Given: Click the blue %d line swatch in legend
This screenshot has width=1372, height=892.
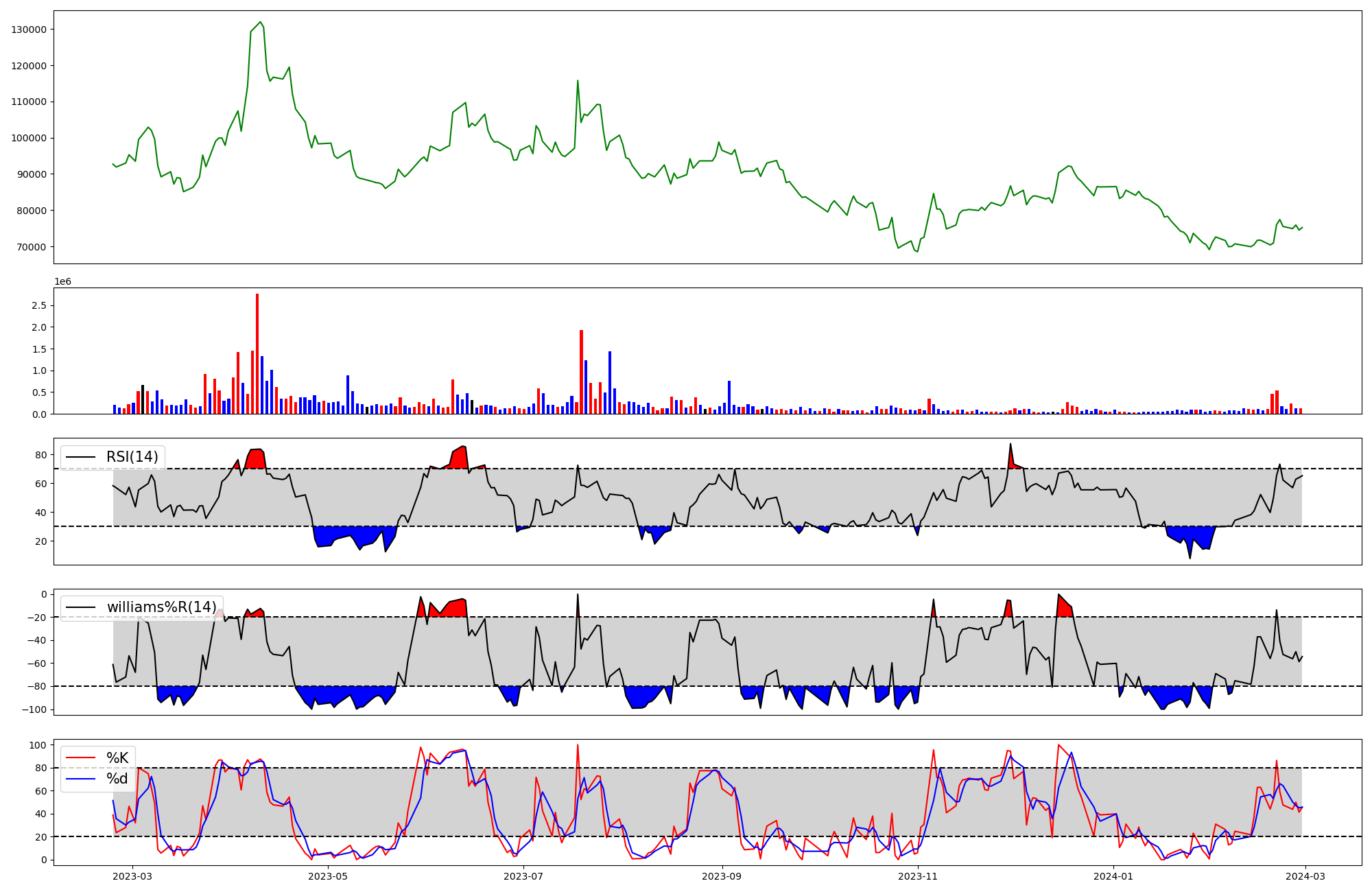Looking at the screenshot, I should pyautogui.click(x=80, y=779).
